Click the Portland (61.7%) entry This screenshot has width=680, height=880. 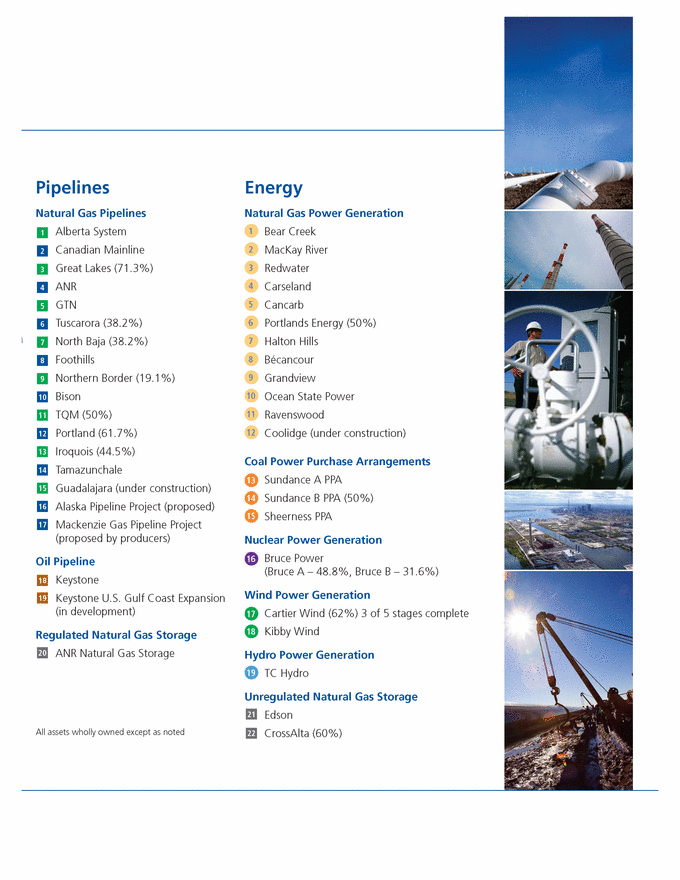(x=97, y=433)
